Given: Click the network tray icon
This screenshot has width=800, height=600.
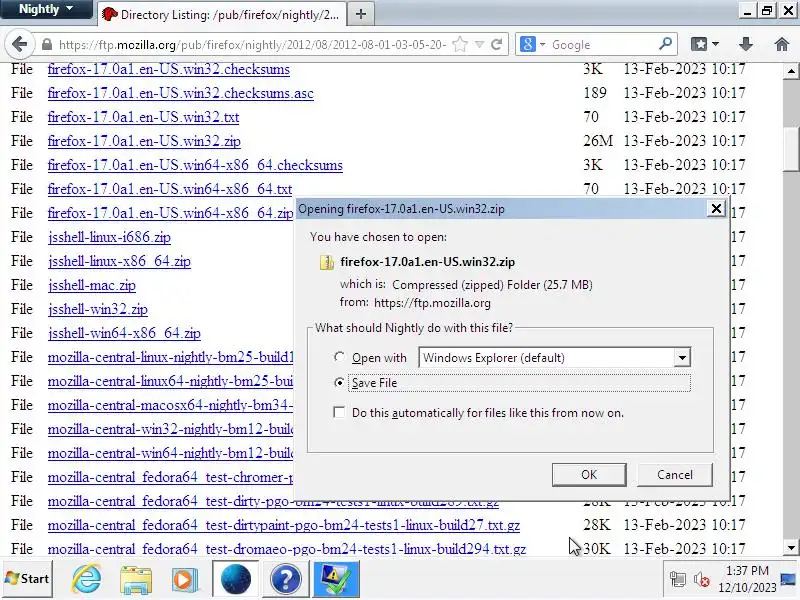Looking at the screenshot, I should (678, 580).
